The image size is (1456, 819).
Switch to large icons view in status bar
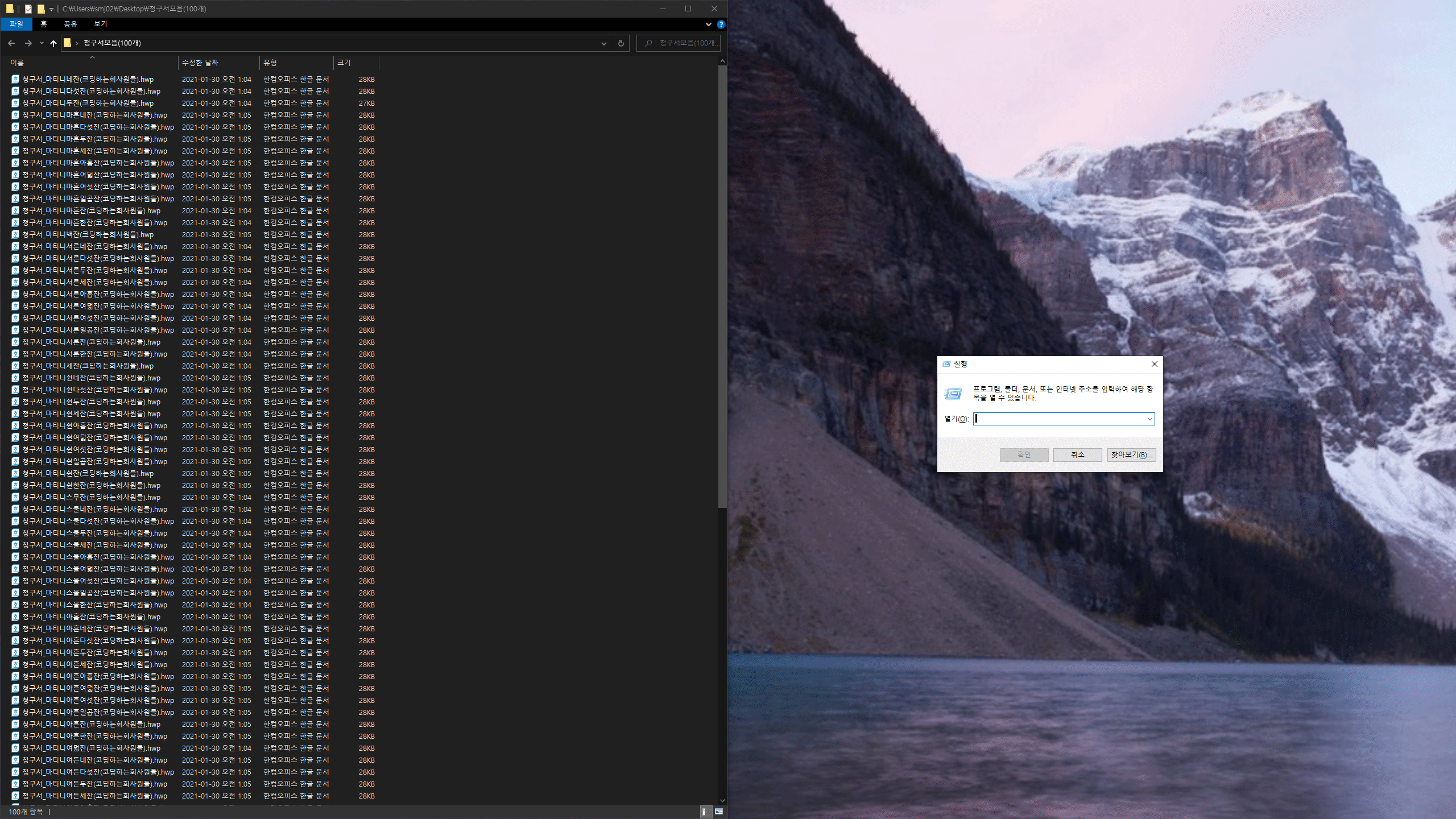pos(719,812)
